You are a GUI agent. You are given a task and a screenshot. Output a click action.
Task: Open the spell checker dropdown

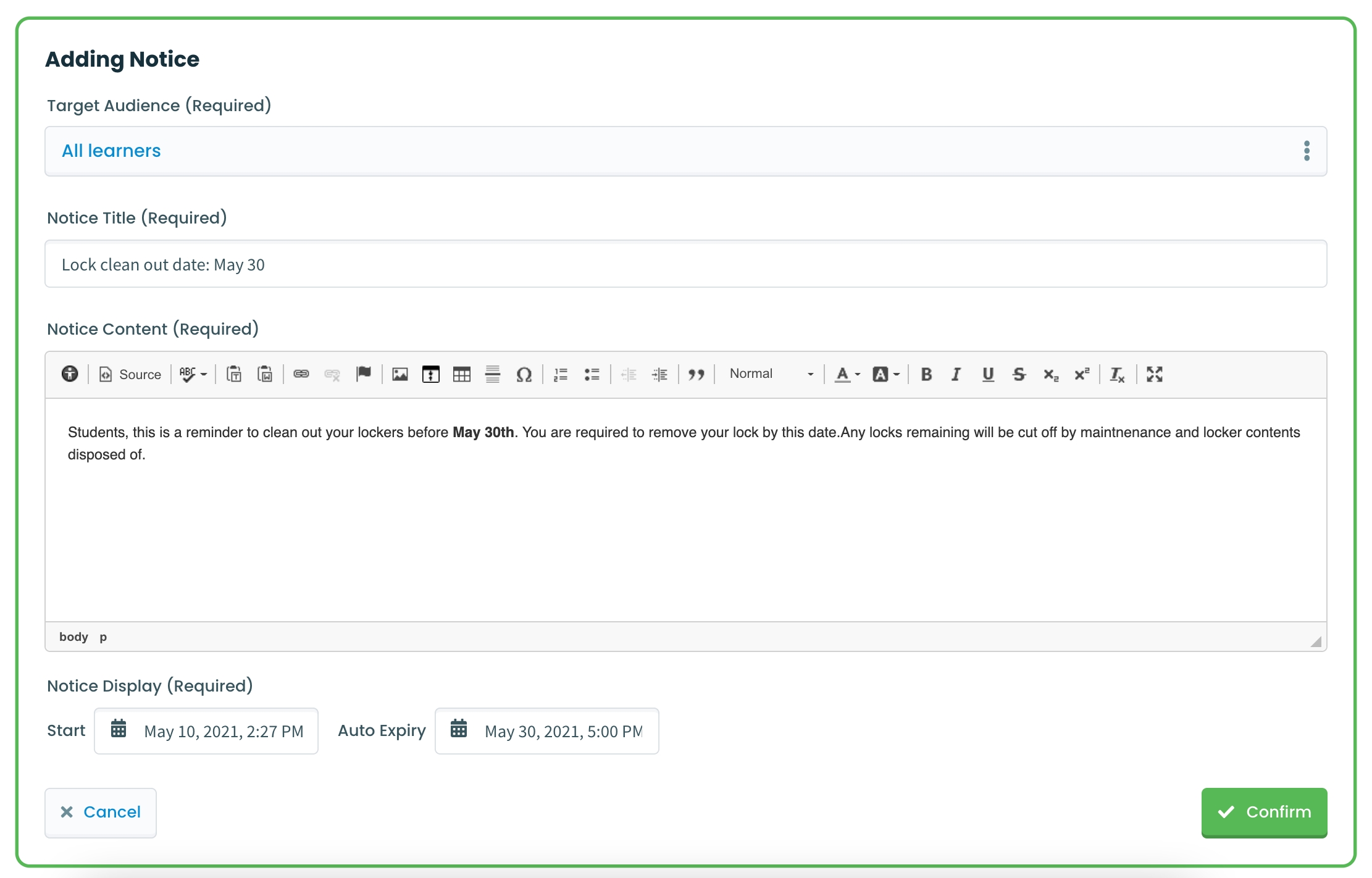pos(193,374)
